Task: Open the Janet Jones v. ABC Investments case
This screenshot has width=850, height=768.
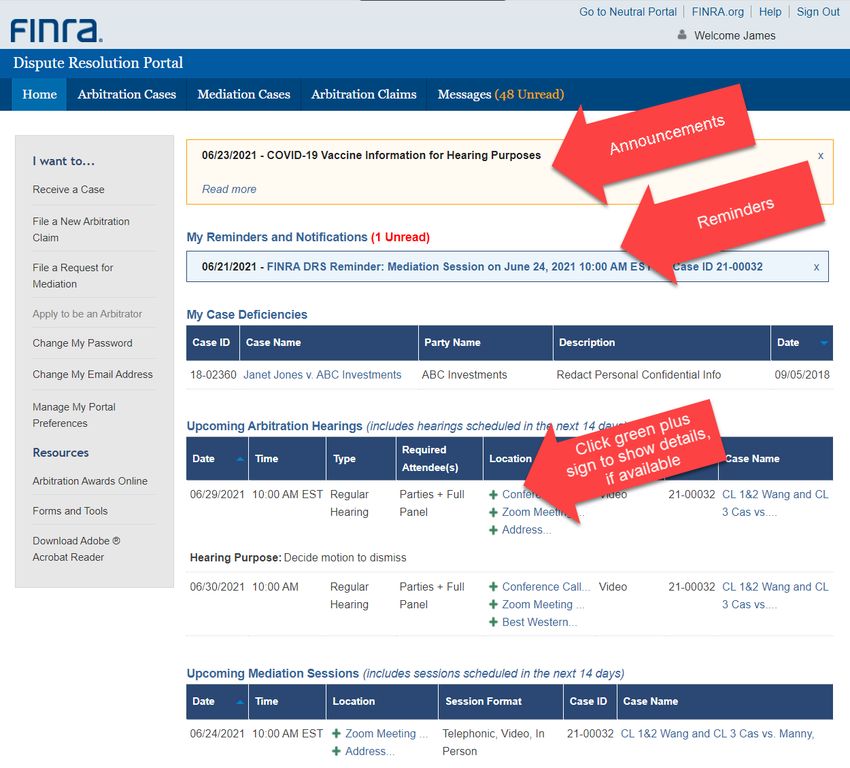Action: pyautogui.click(x=323, y=375)
